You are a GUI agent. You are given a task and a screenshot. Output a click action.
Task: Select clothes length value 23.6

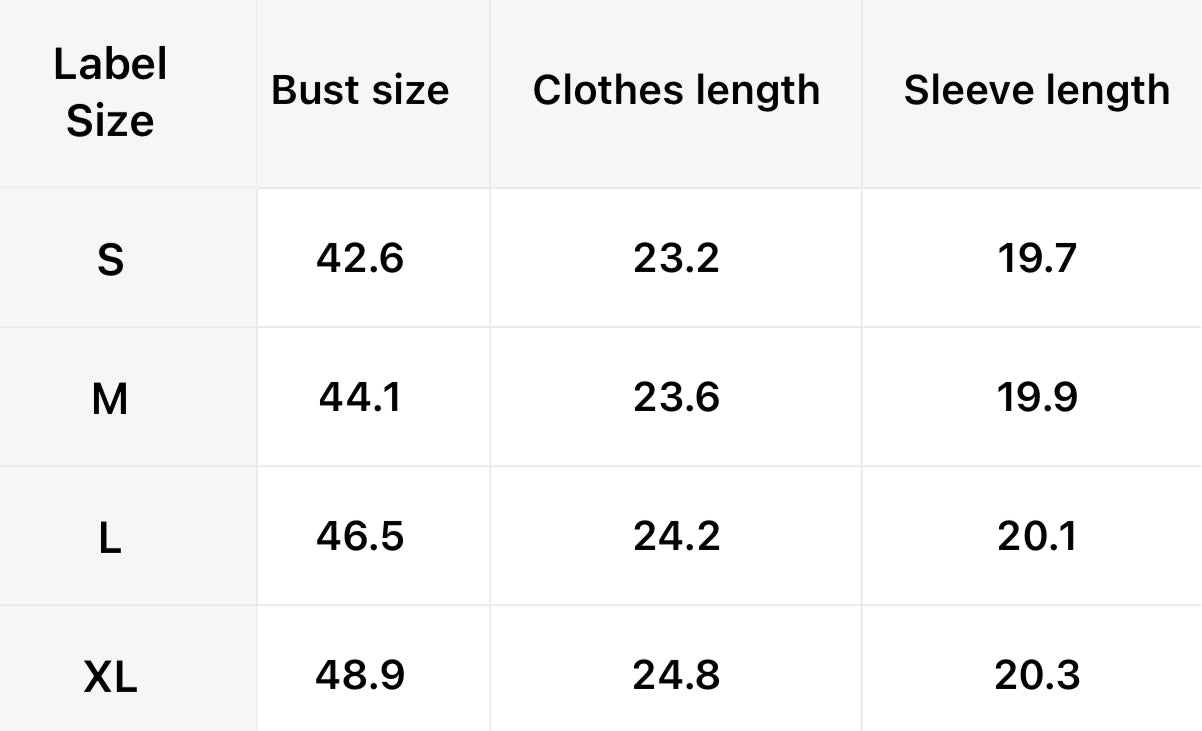(x=676, y=397)
